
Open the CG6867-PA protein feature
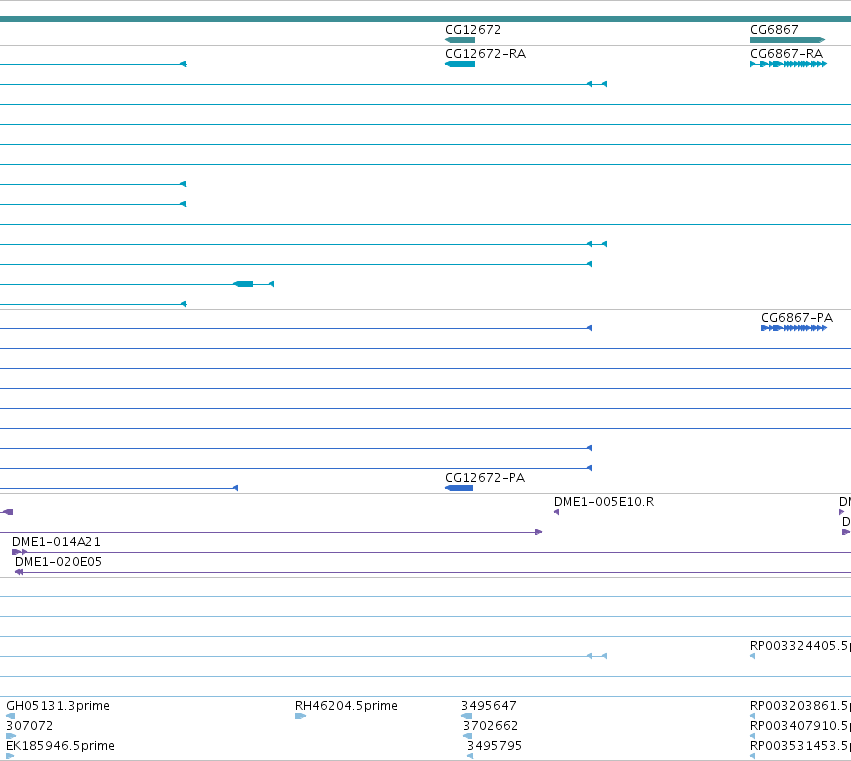click(x=793, y=328)
